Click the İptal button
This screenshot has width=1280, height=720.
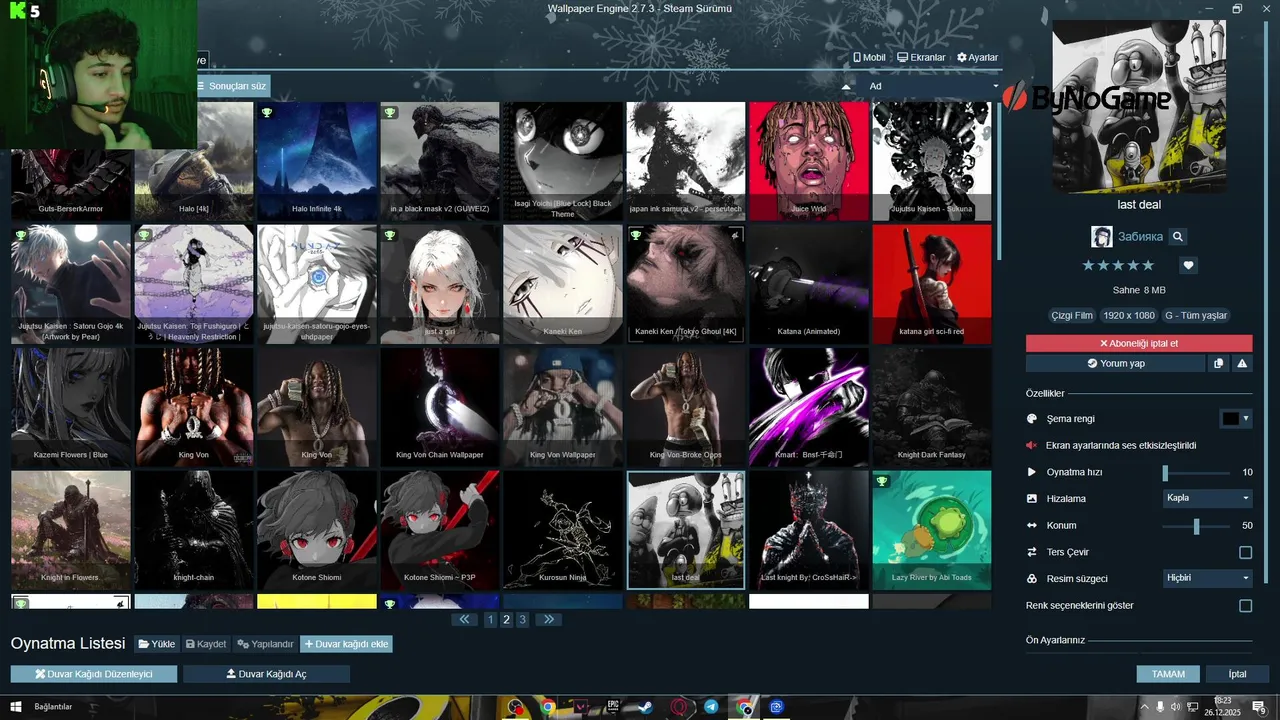[1238, 674]
